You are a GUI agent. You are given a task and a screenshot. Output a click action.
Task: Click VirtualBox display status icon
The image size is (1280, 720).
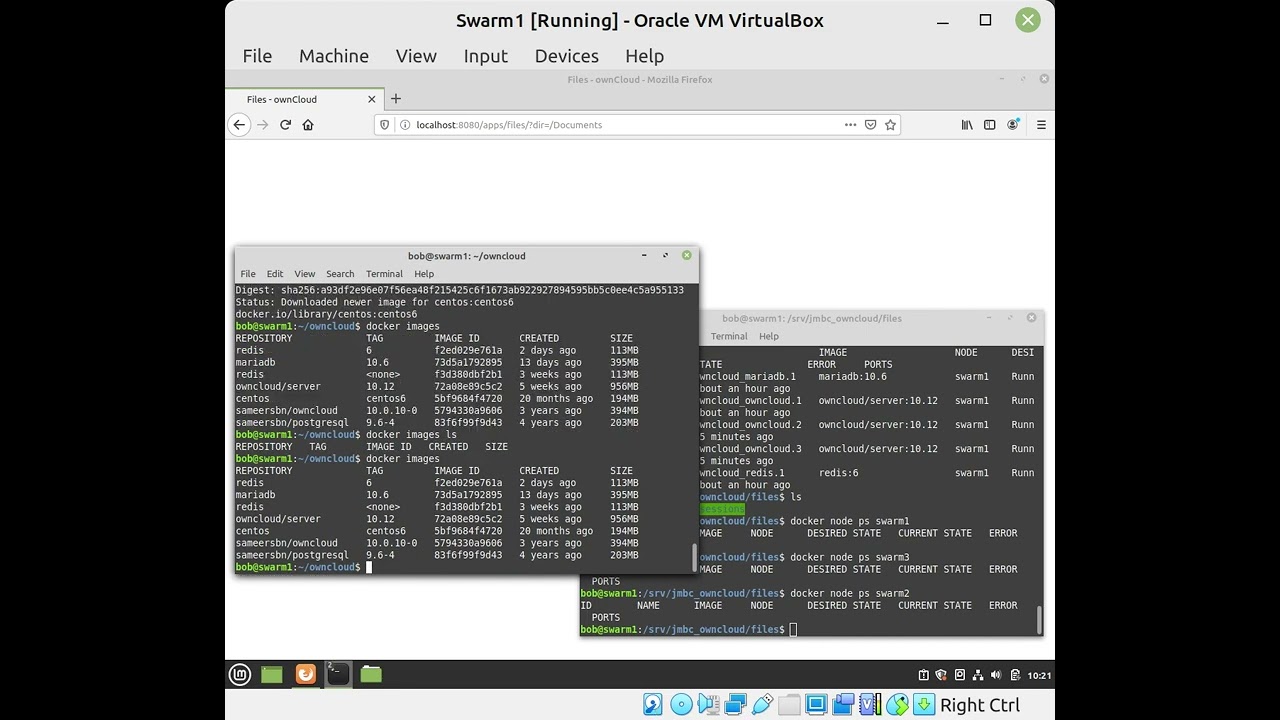coord(816,705)
